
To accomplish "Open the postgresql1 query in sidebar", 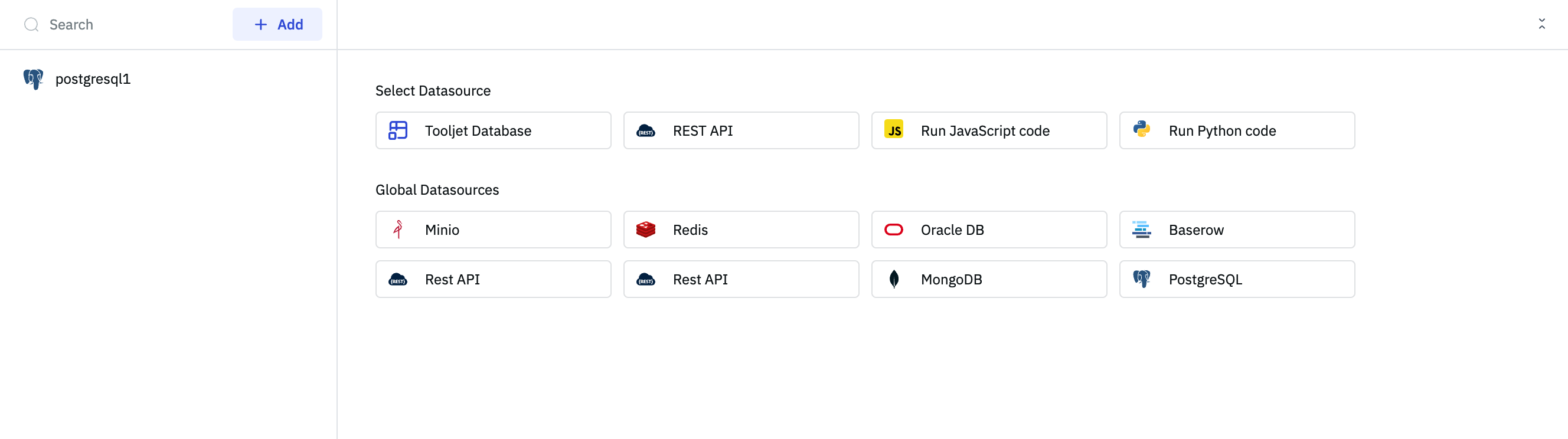I will tap(93, 79).
